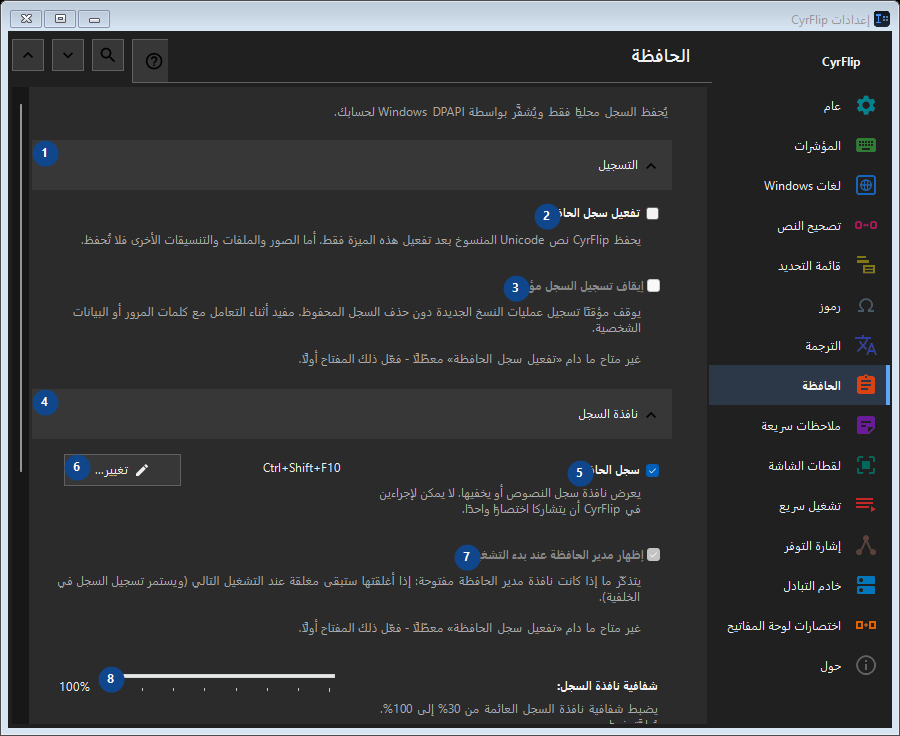Enable the تفعيل سجل الحافظة checkbox
The width and height of the screenshot is (900, 736).
coord(653,214)
